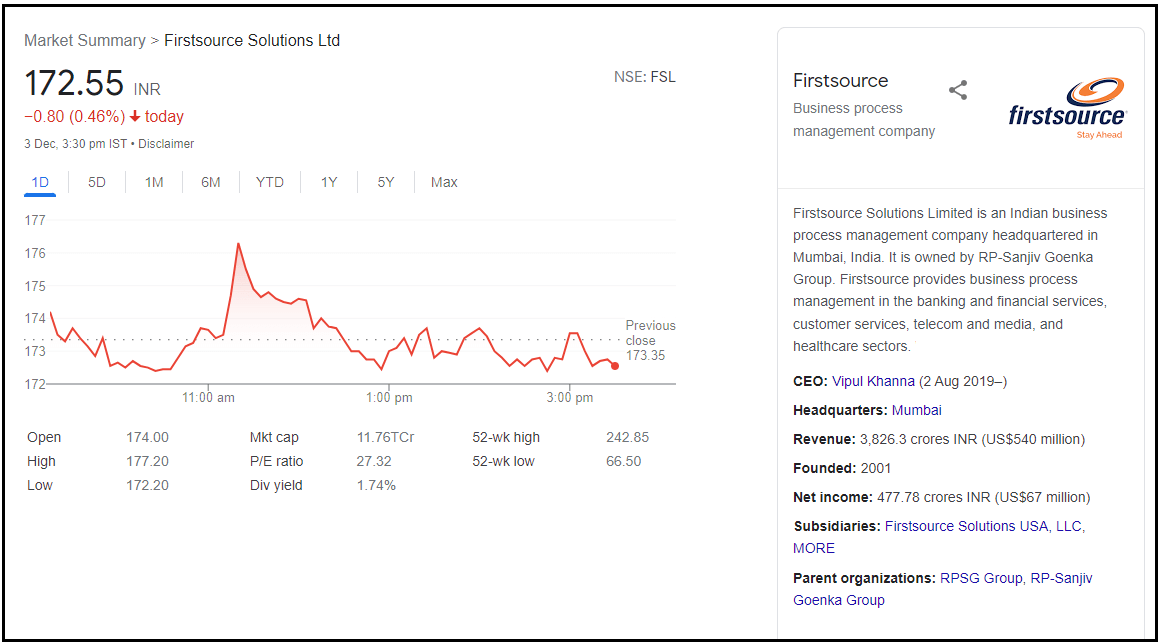Click the Firstsource panel title
Image resolution: width=1163 pixels, height=644 pixels.
coord(840,80)
